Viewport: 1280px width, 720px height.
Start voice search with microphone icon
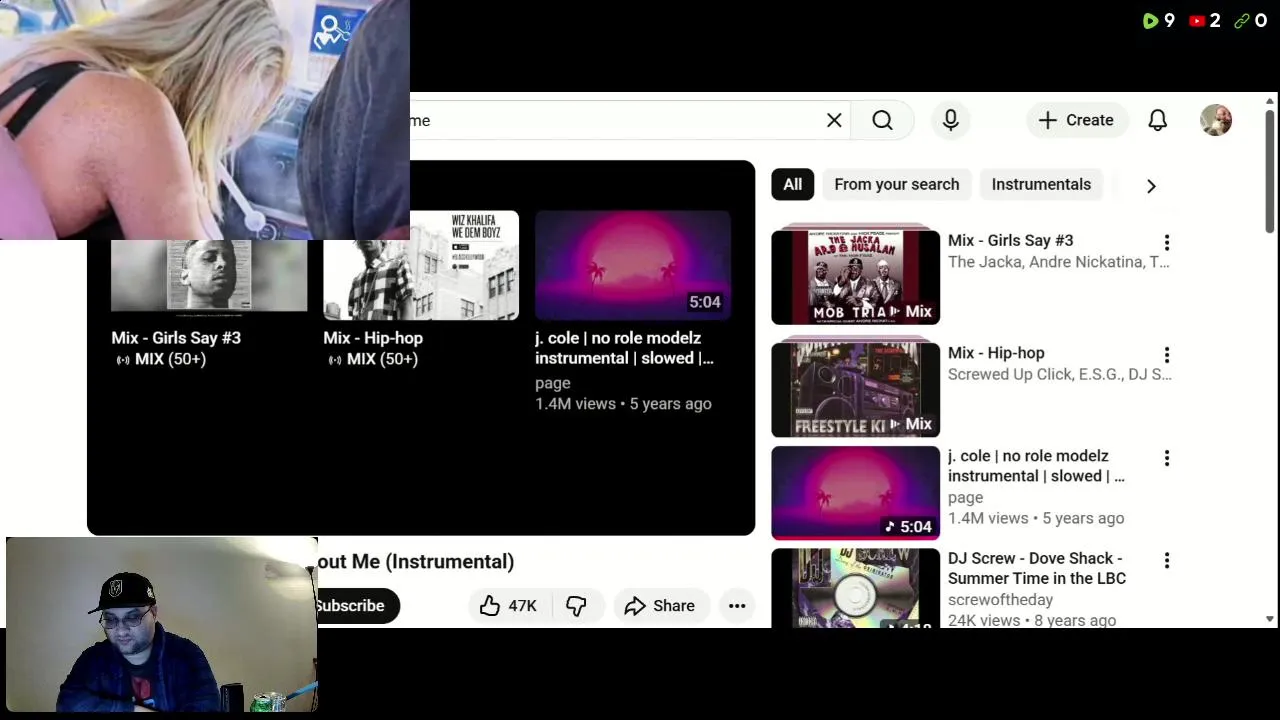coord(951,120)
